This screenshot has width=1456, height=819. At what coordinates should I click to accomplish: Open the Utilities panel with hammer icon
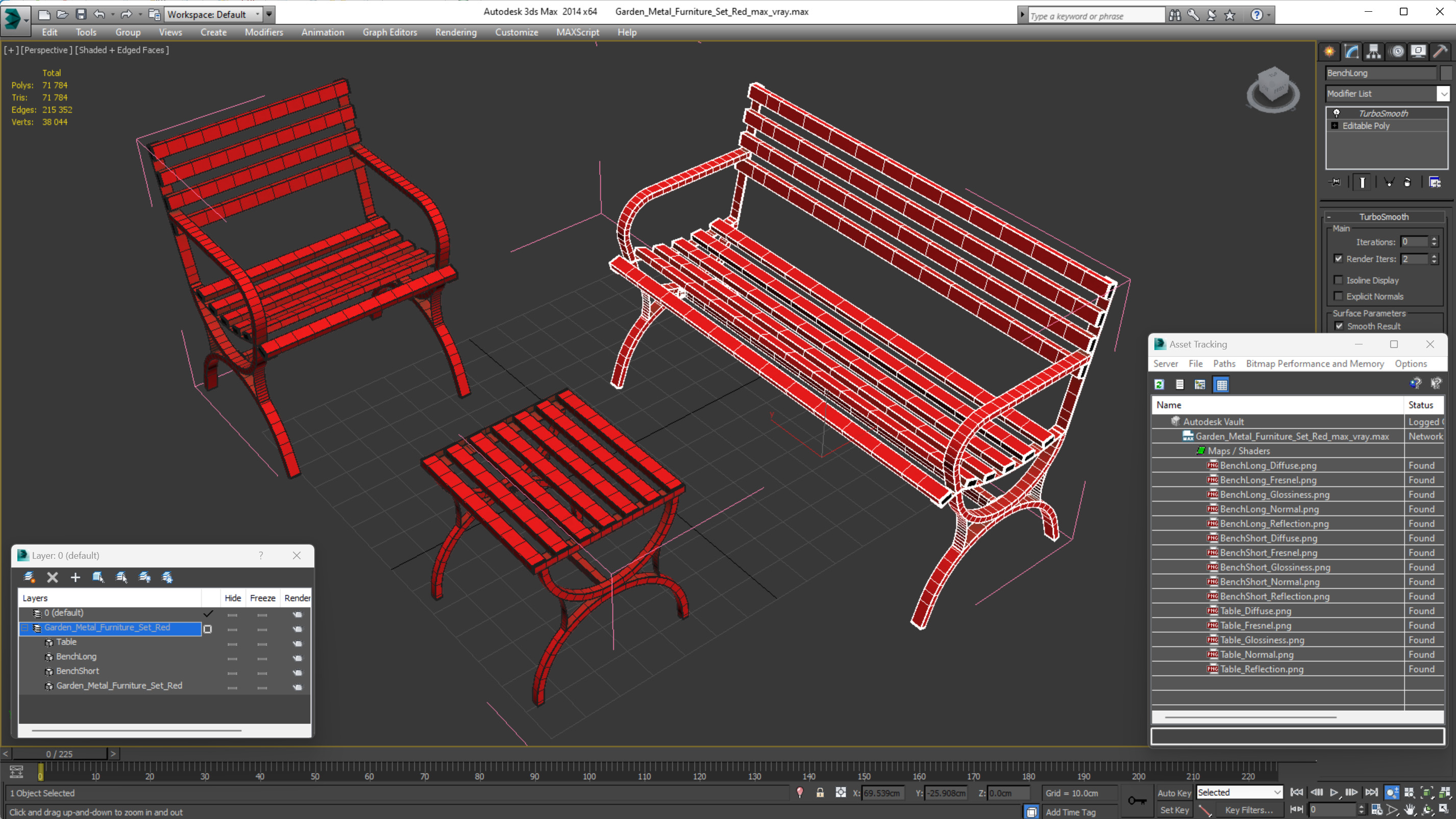[1440, 52]
